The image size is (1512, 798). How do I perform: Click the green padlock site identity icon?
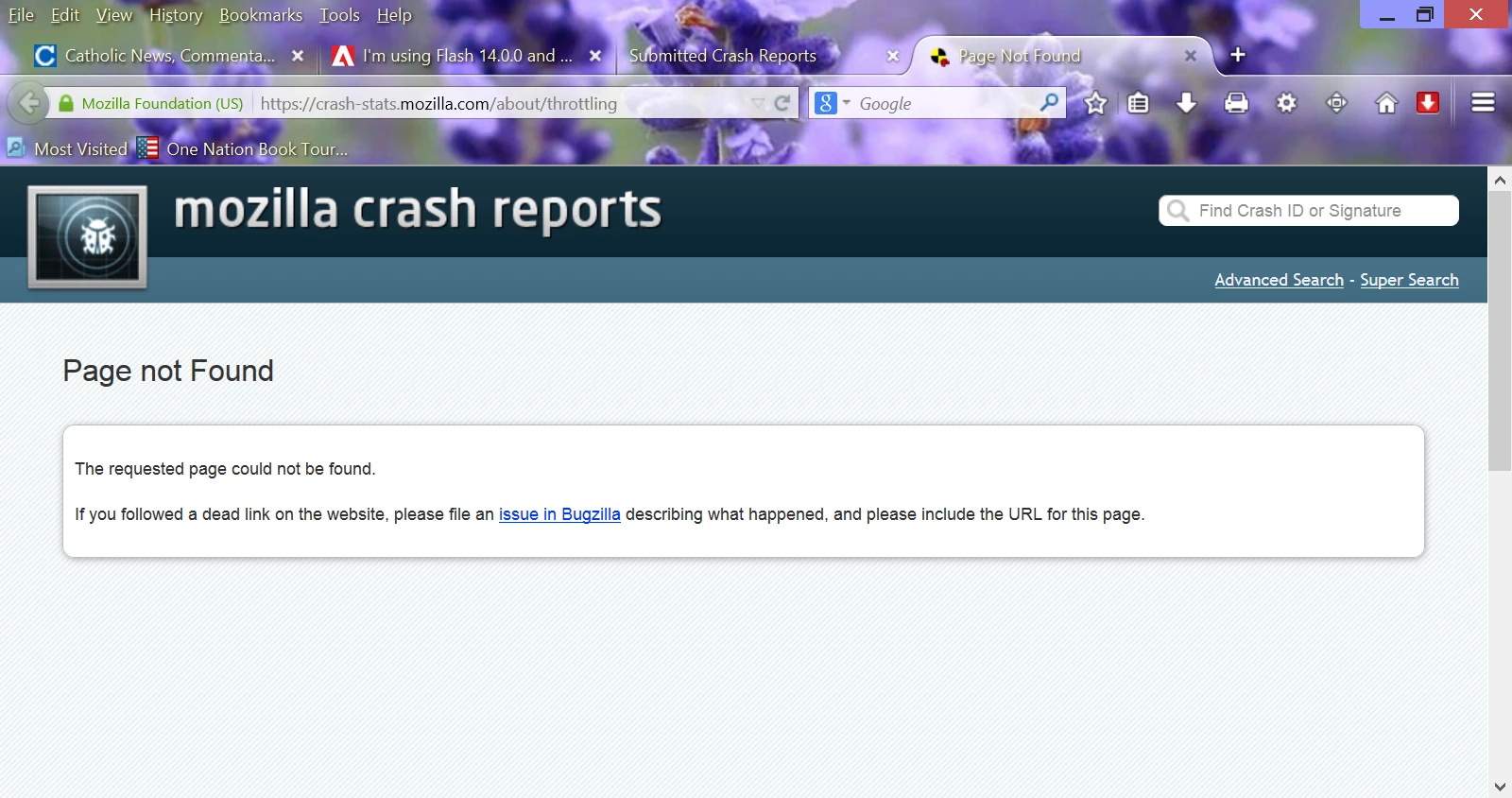65,104
